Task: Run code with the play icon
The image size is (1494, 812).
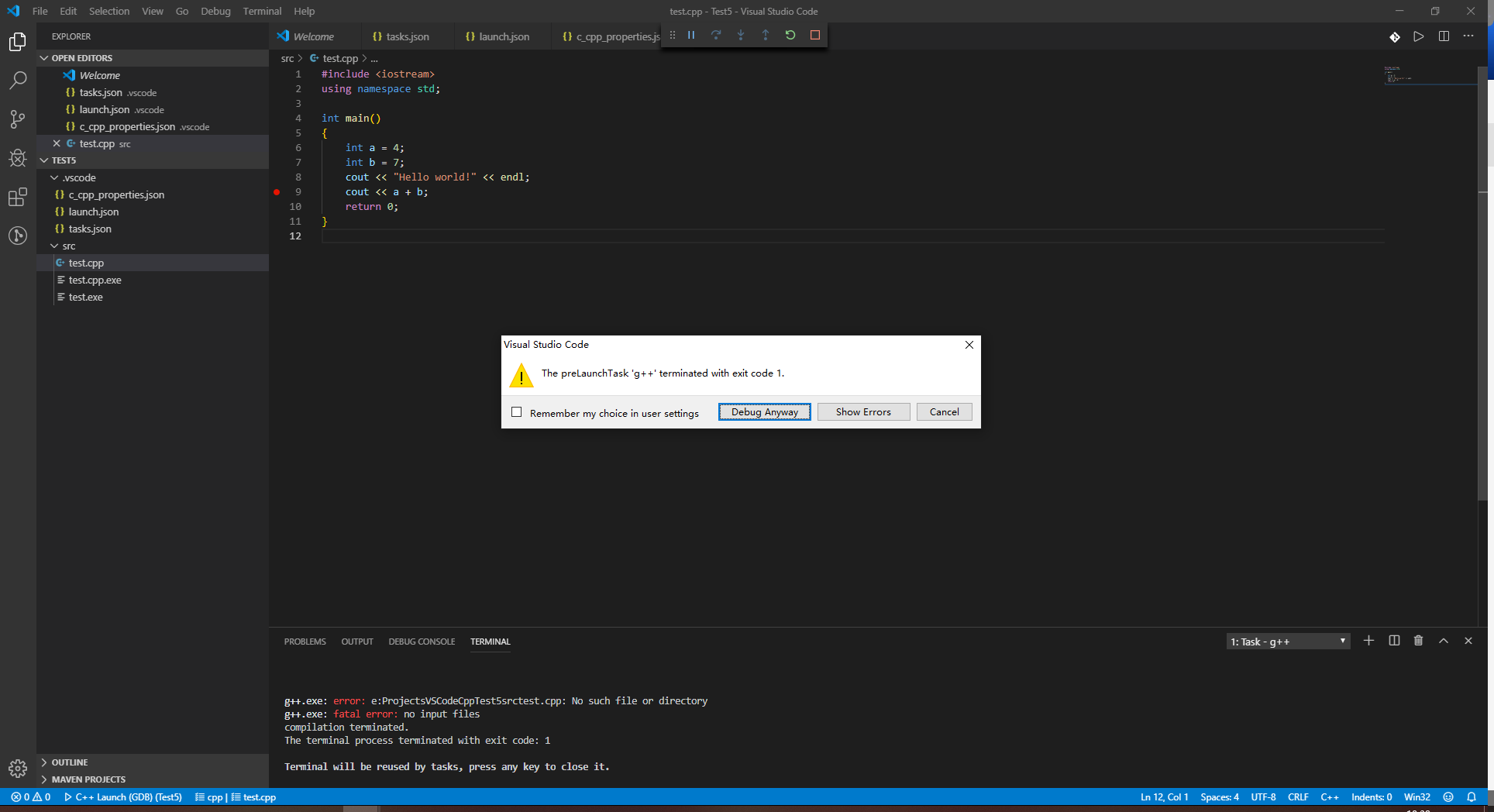Action: click(1419, 36)
